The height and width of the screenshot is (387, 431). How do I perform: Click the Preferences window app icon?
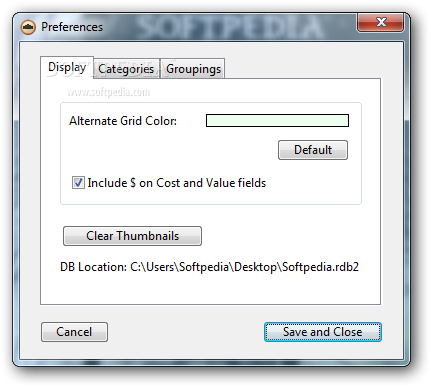click(x=28, y=27)
